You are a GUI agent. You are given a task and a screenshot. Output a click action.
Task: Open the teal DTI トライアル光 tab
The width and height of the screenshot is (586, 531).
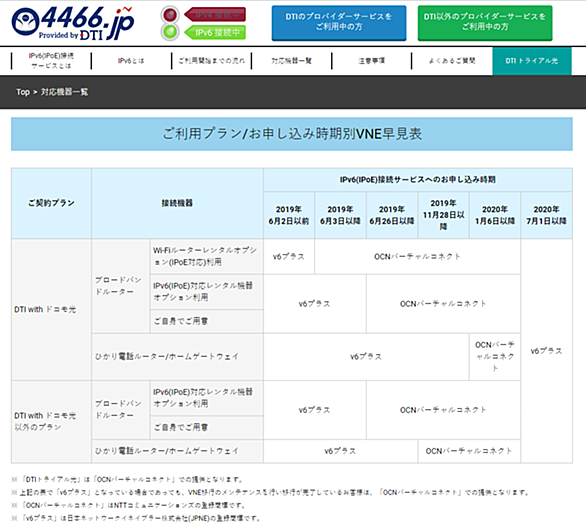531,61
